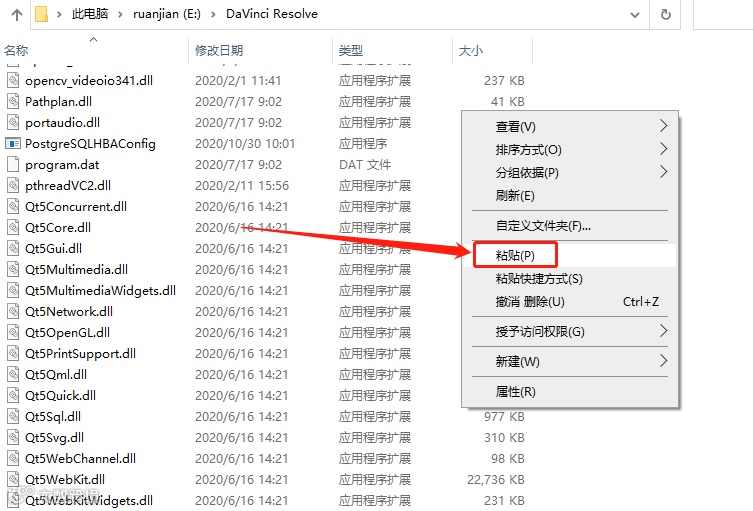Expand breadcrumb chevron before DaVinci Resolve
The image size is (753, 511).
point(213,14)
